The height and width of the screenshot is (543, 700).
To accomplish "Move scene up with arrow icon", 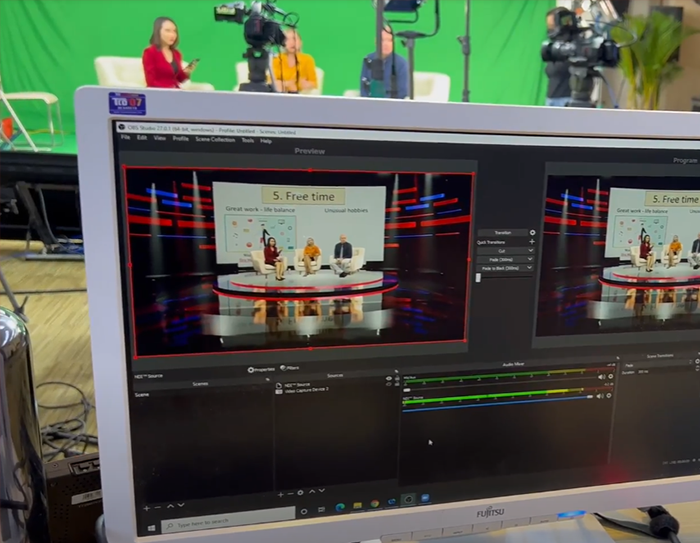I will click(170, 506).
